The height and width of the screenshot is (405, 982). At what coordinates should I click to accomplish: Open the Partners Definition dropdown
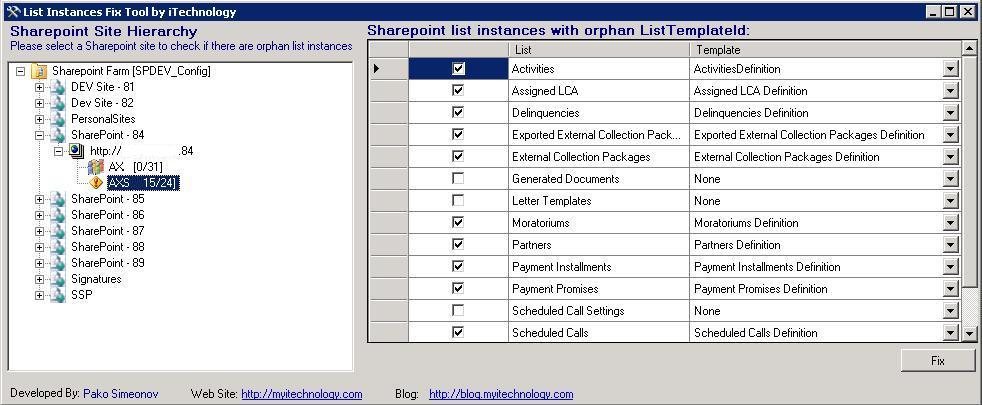pos(951,245)
